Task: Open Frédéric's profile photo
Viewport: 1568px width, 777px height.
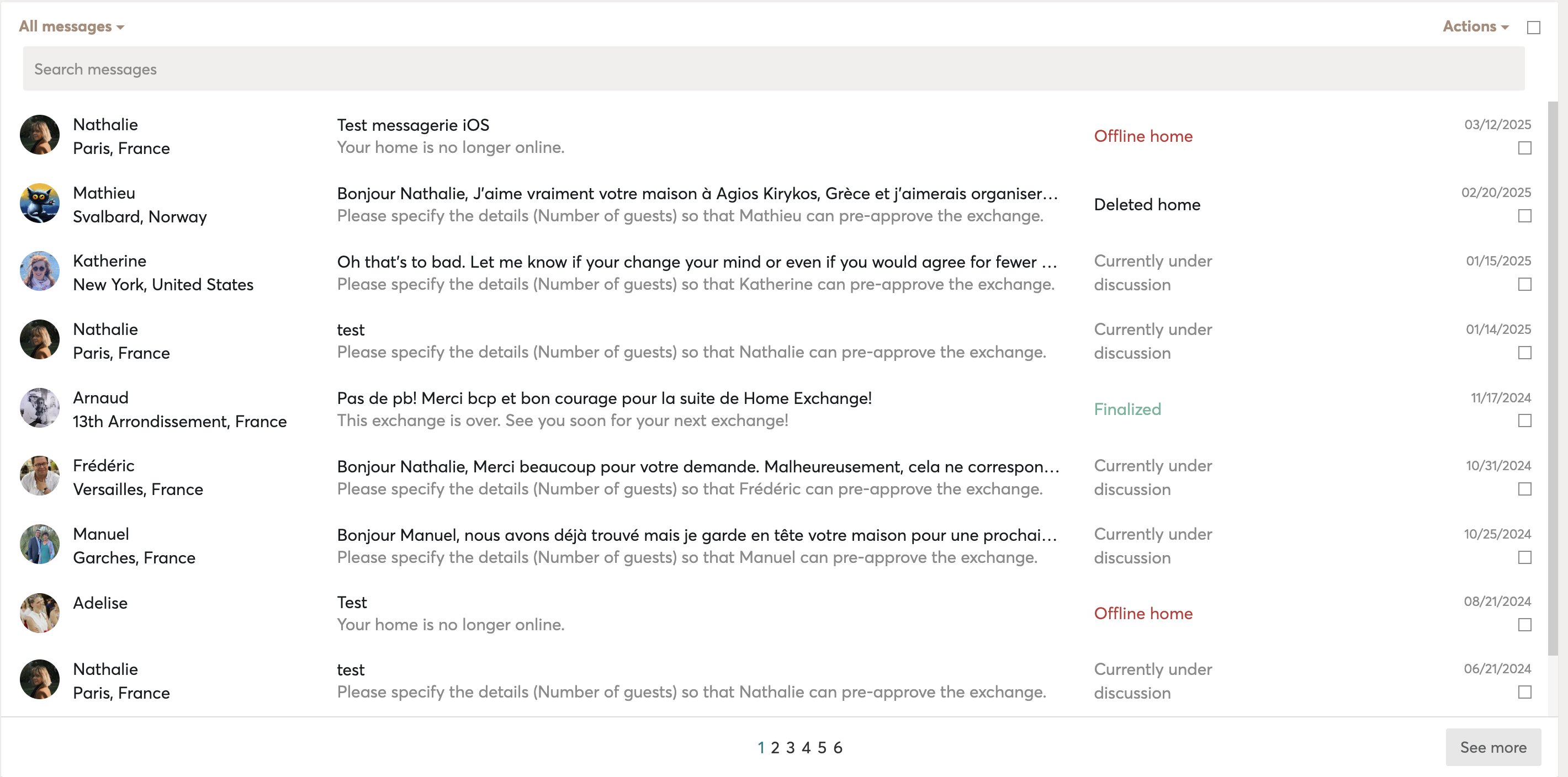Action: (39, 476)
